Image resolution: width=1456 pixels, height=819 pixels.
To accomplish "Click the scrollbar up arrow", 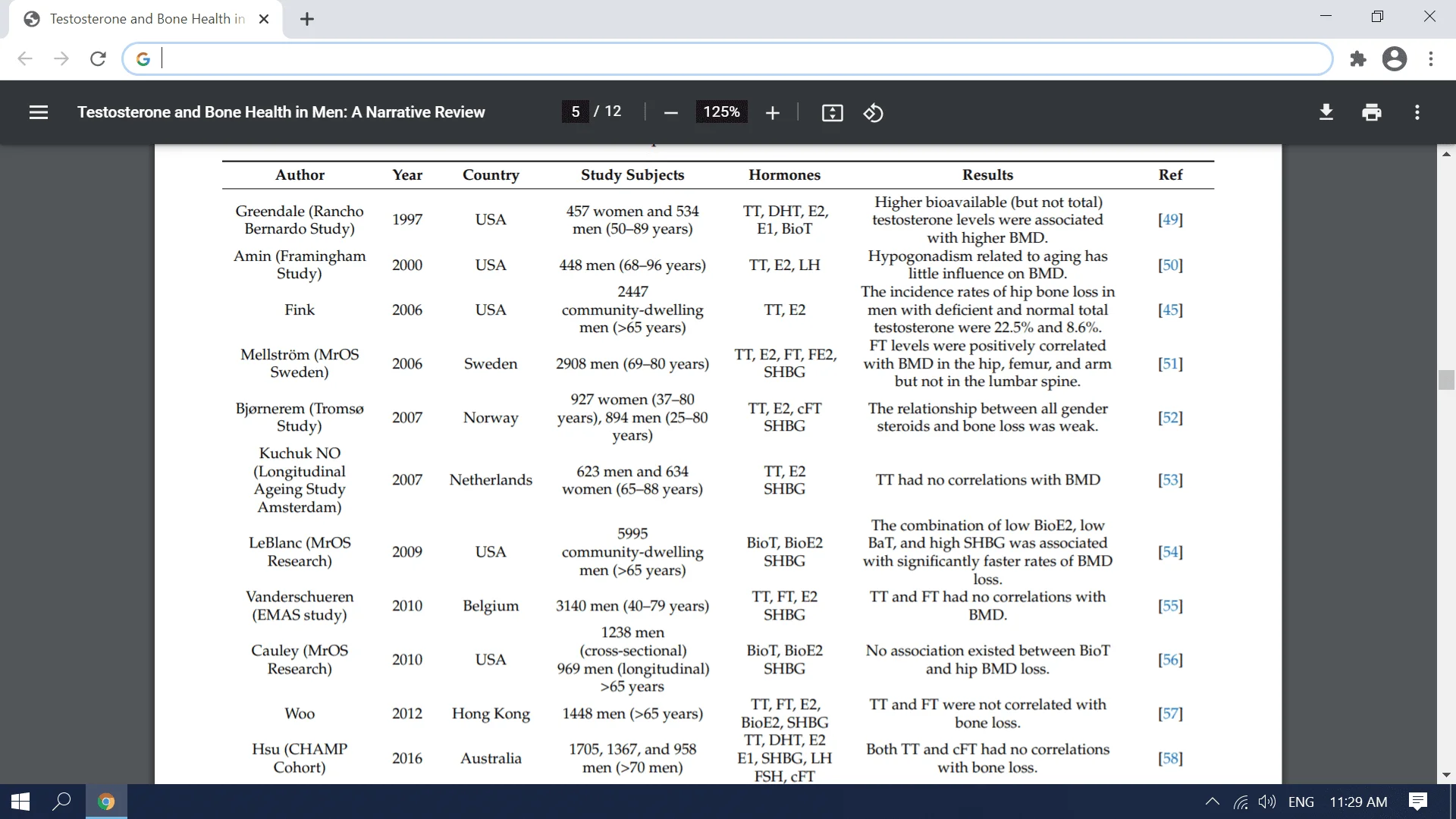I will [1446, 154].
